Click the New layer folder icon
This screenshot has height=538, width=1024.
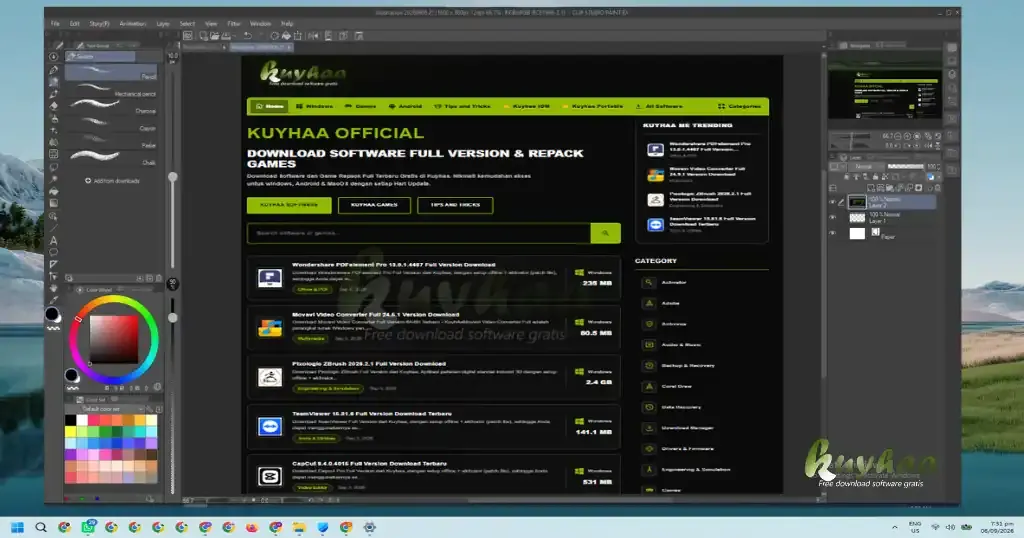click(x=890, y=188)
